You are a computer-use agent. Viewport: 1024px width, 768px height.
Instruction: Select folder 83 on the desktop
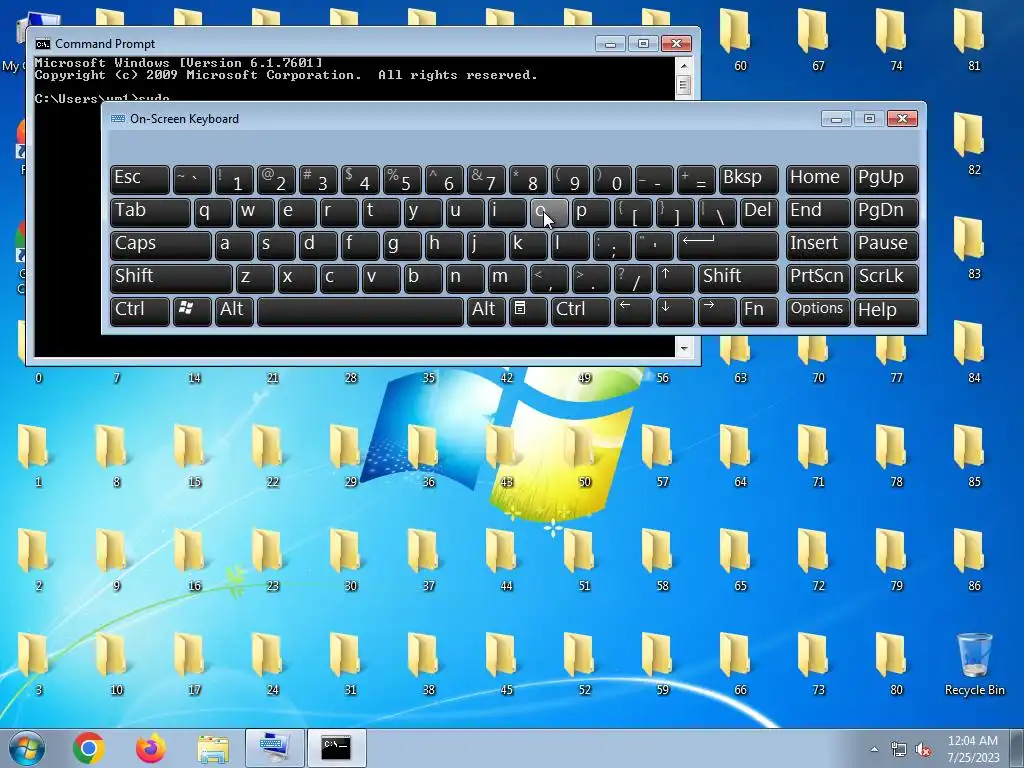click(x=970, y=247)
